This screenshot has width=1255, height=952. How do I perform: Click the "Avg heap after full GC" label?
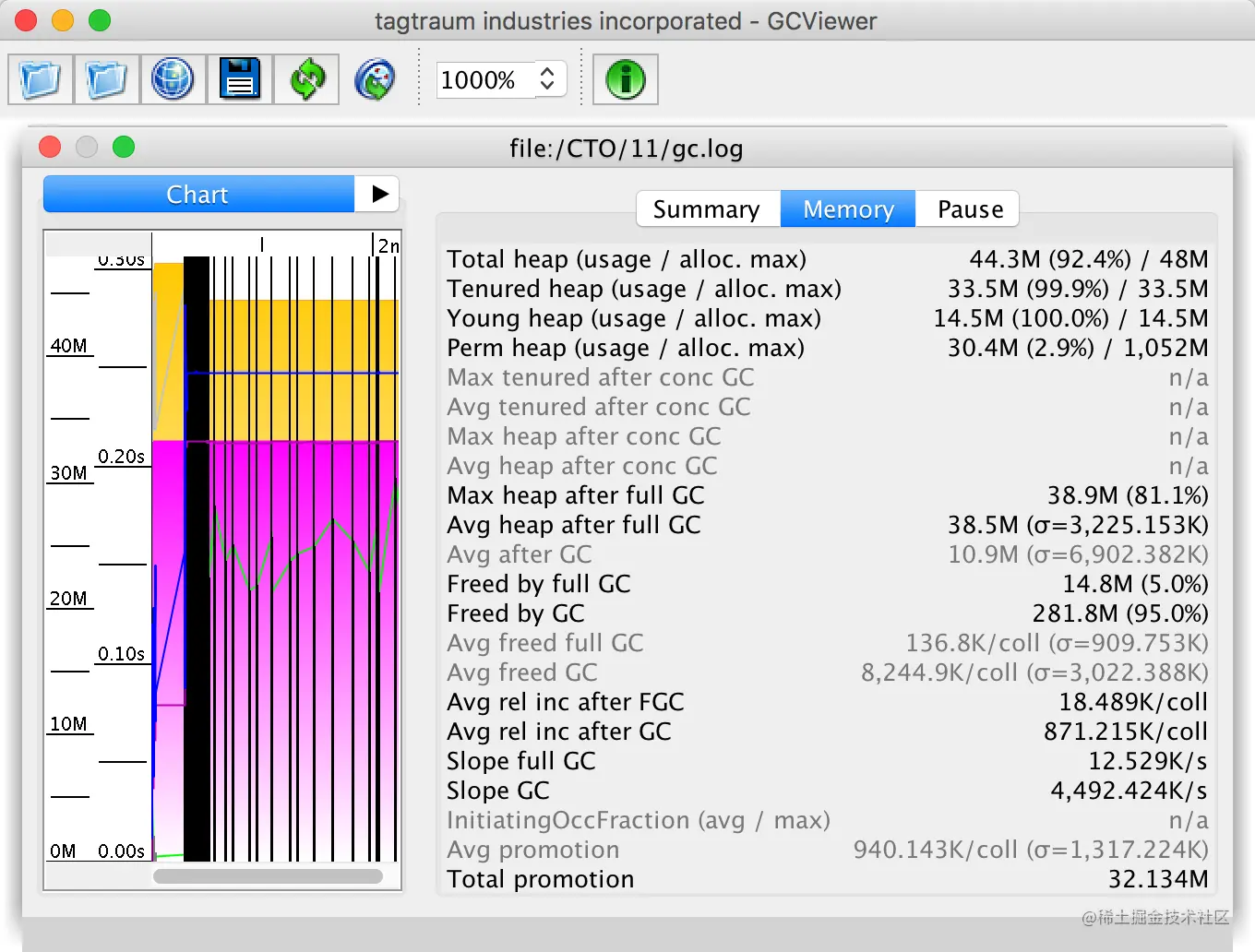click(574, 525)
